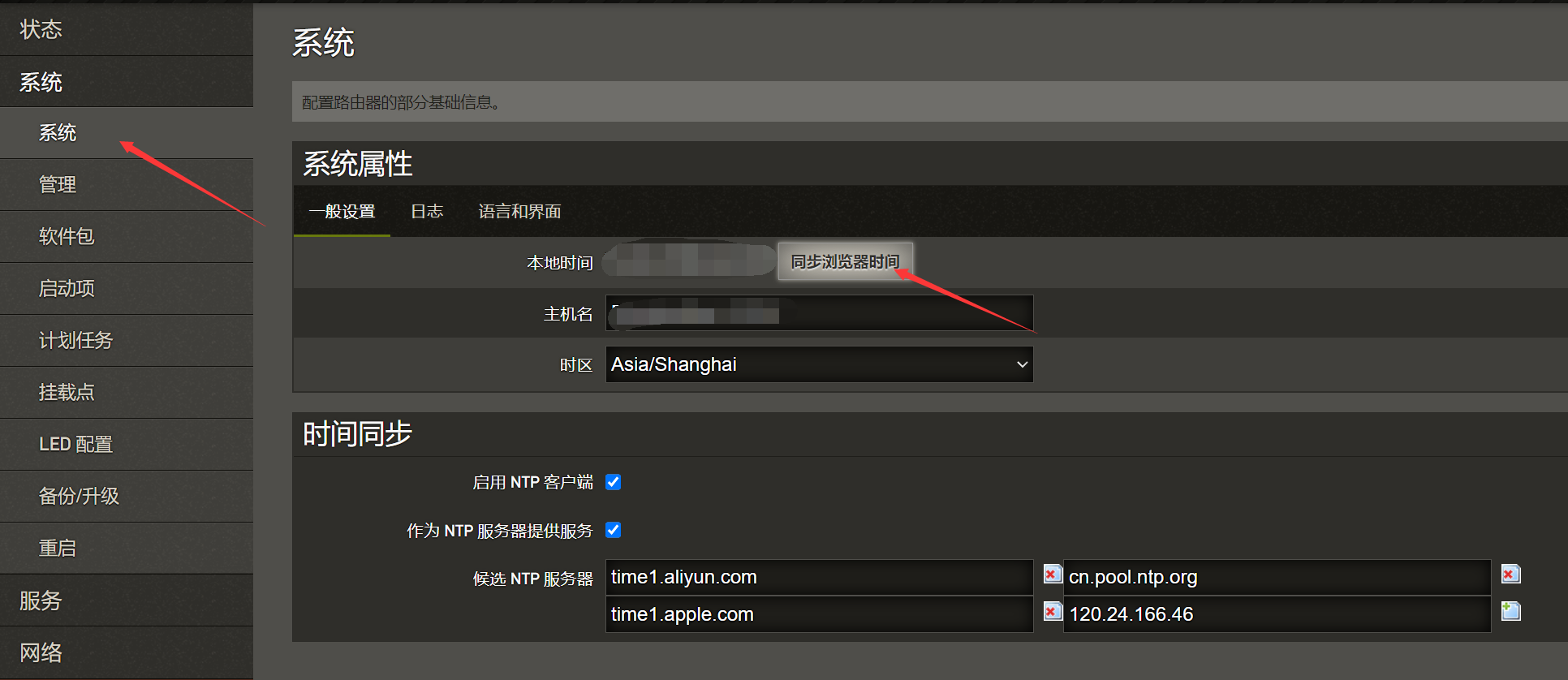The height and width of the screenshot is (680, 1568).
Task: Open 软件包 page in sidebar
Action: [x=127, y=237]
